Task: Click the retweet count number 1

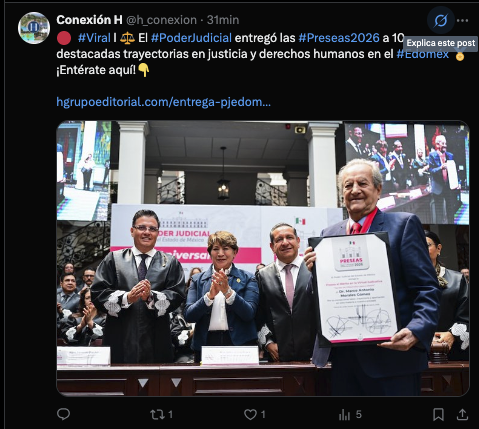Action: (170, 415)
